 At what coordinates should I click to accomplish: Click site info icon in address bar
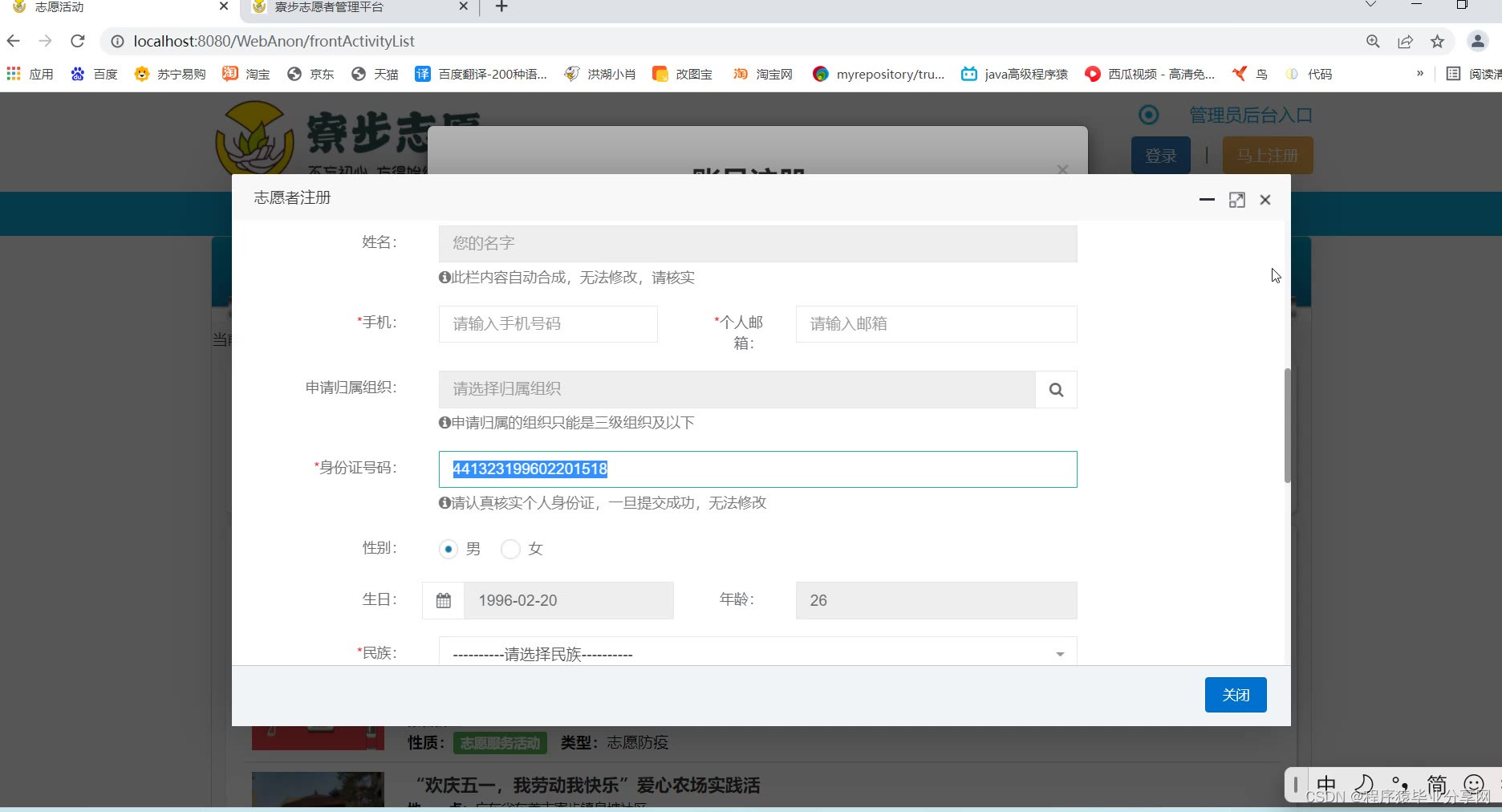(x=117, y=41)
